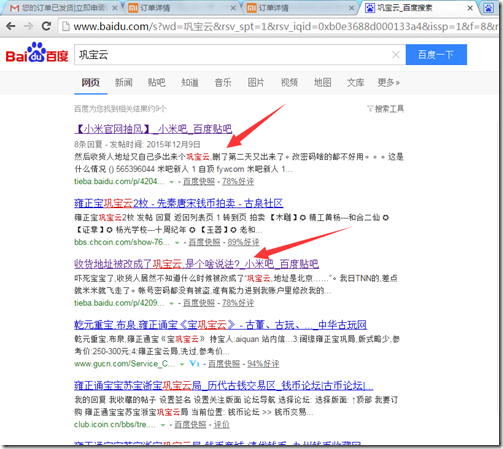Screen dimensions: 503x449
Task: Select the 视频 search category
Action: tap(289, 82)
